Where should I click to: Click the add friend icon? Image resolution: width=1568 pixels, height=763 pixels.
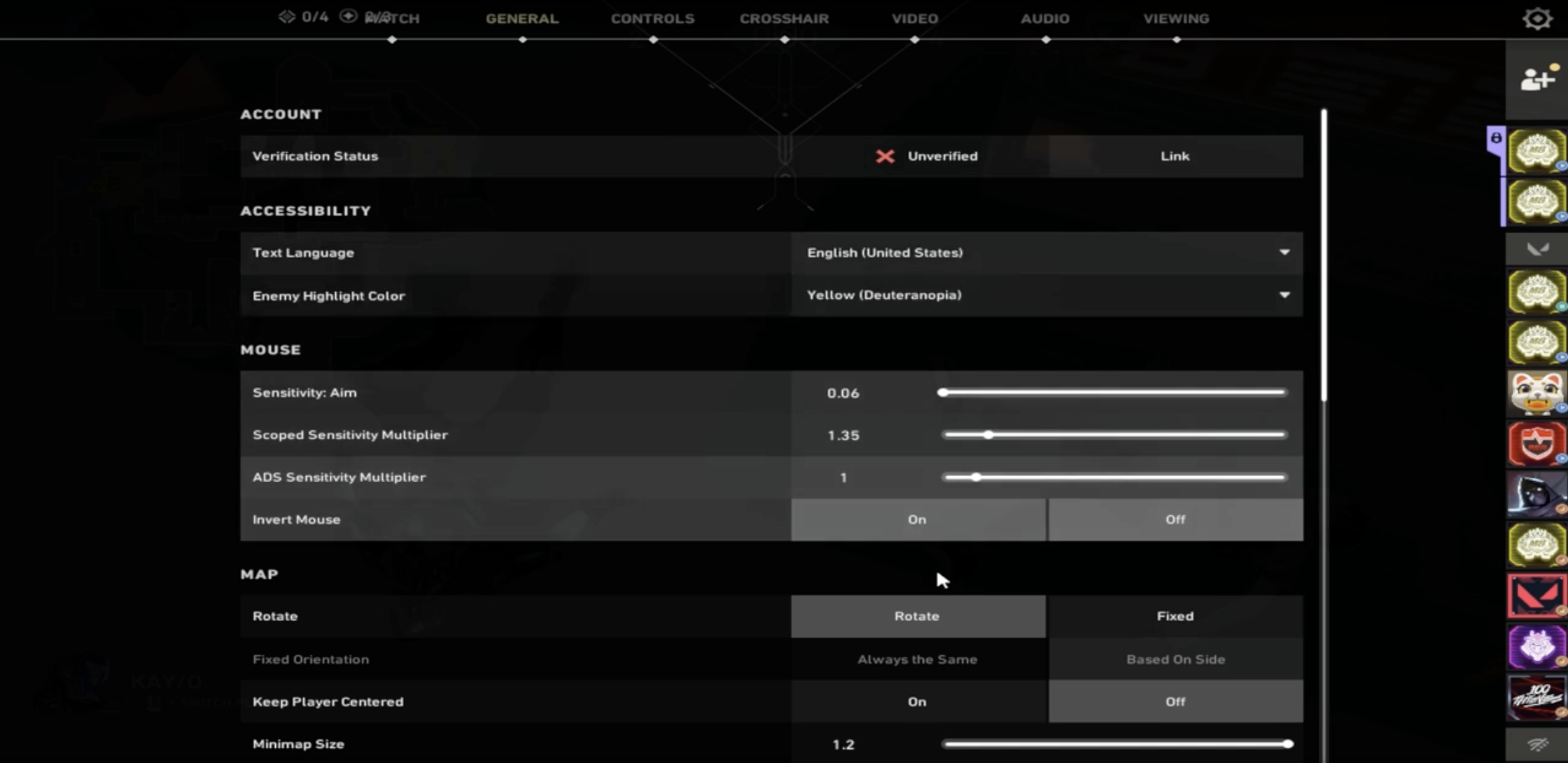coord(1537,79)
